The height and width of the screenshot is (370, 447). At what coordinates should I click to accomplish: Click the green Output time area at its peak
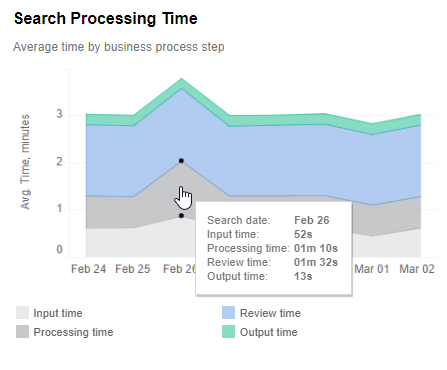[182, 83]
